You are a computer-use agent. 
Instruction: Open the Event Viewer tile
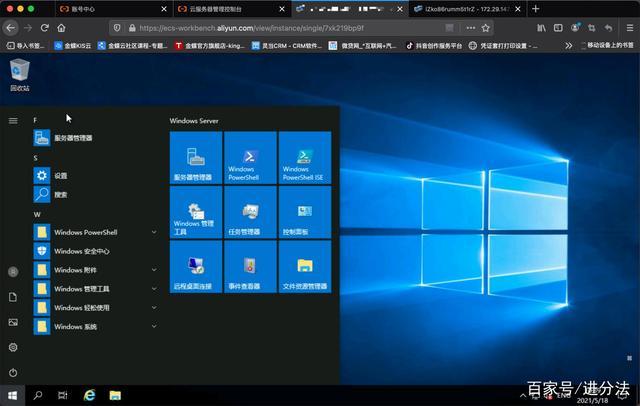(x=250, y=266)
